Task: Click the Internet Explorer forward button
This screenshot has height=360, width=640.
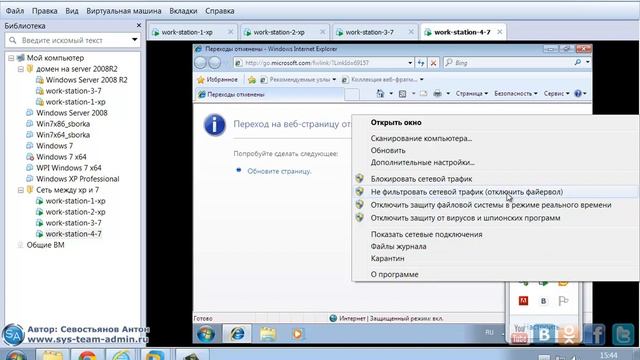Action: tap(215, 62)
